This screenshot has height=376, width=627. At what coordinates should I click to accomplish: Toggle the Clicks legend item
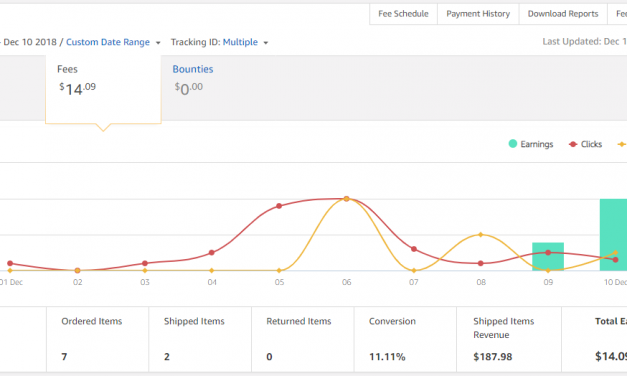(585, 144)
